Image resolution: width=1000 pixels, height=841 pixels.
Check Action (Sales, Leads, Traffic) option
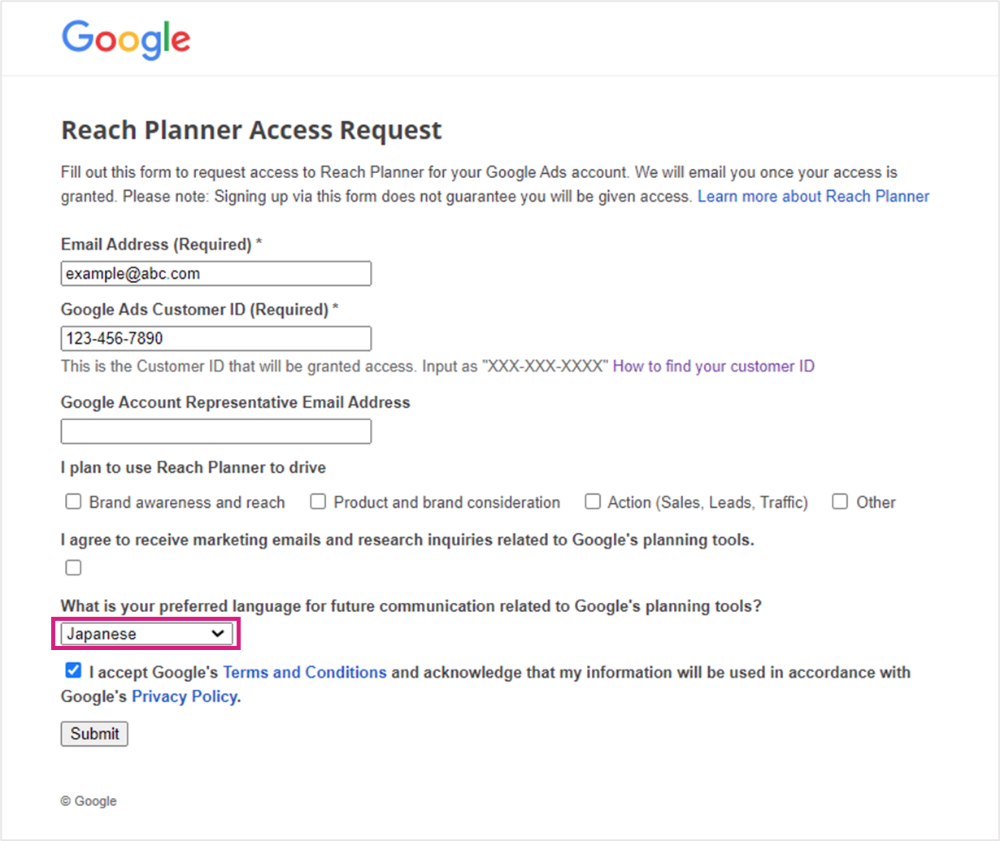tap(592, 502)
